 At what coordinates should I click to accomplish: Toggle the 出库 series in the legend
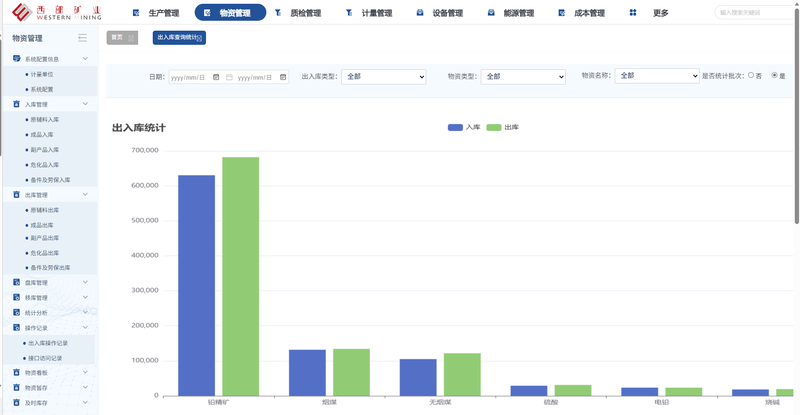pyautogui.click(x=503, y=127)
